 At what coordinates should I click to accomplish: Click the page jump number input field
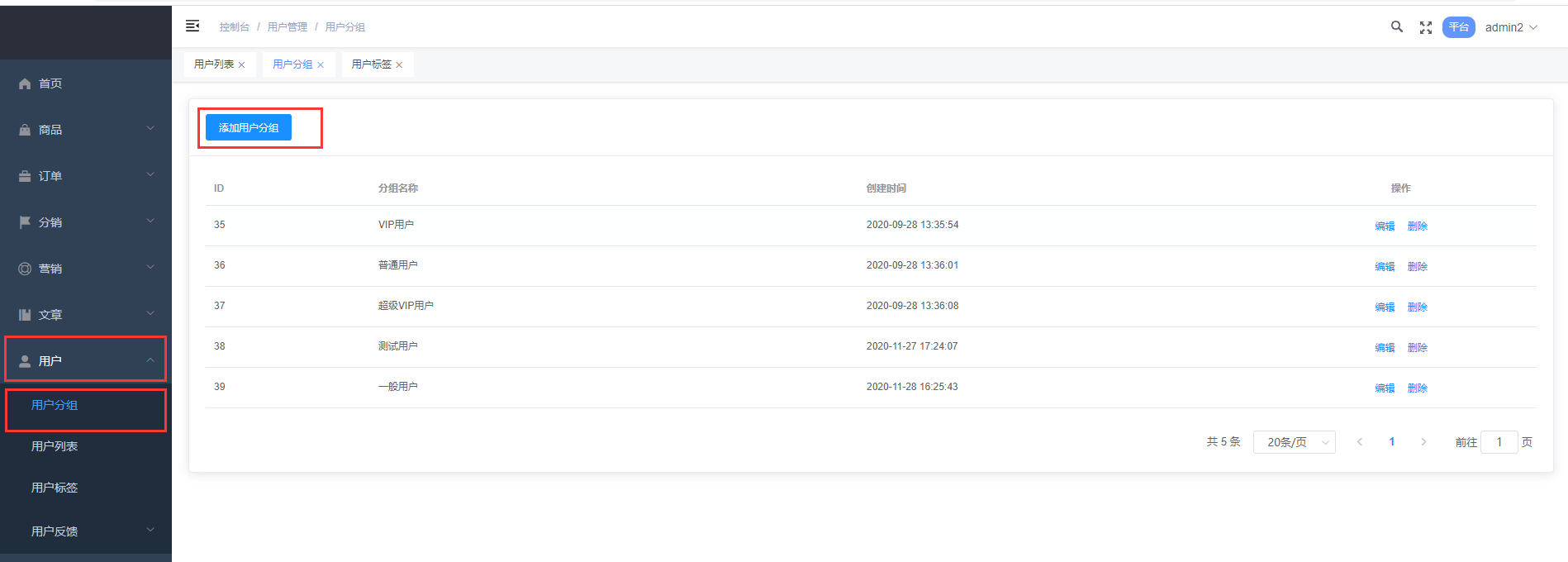pos(1499,442)
